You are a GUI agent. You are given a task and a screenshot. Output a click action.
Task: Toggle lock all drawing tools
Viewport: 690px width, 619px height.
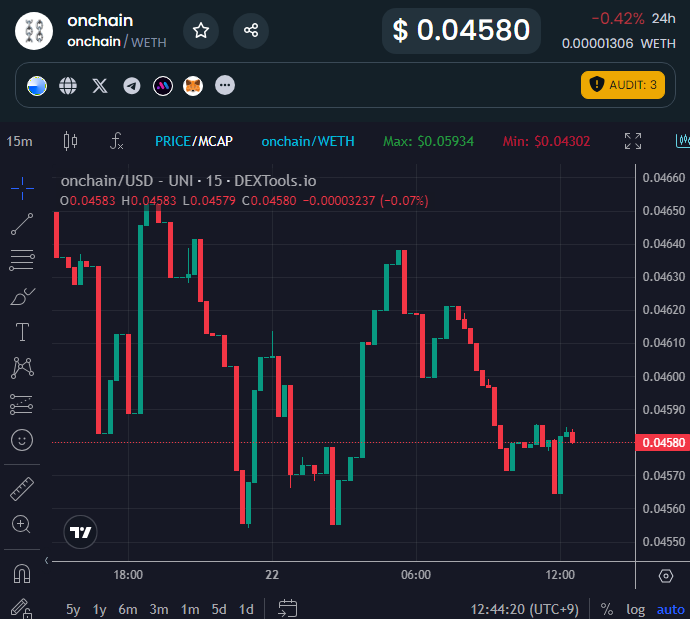21,609
